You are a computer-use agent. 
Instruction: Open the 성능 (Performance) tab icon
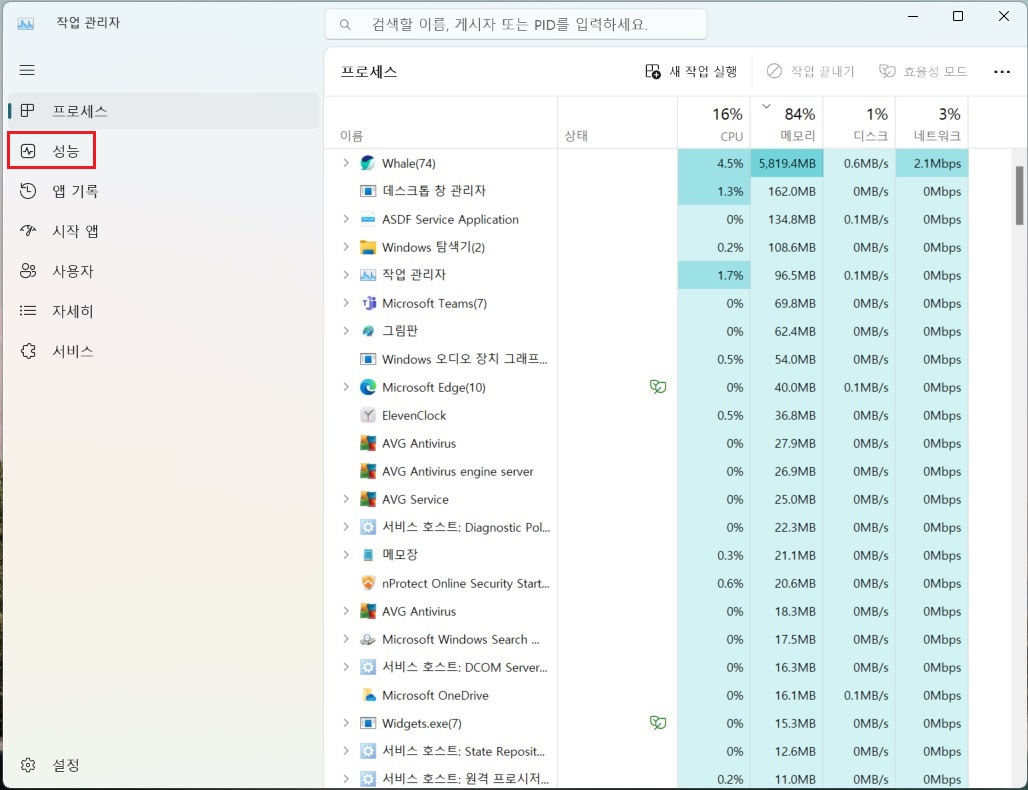tap(28, 150)
